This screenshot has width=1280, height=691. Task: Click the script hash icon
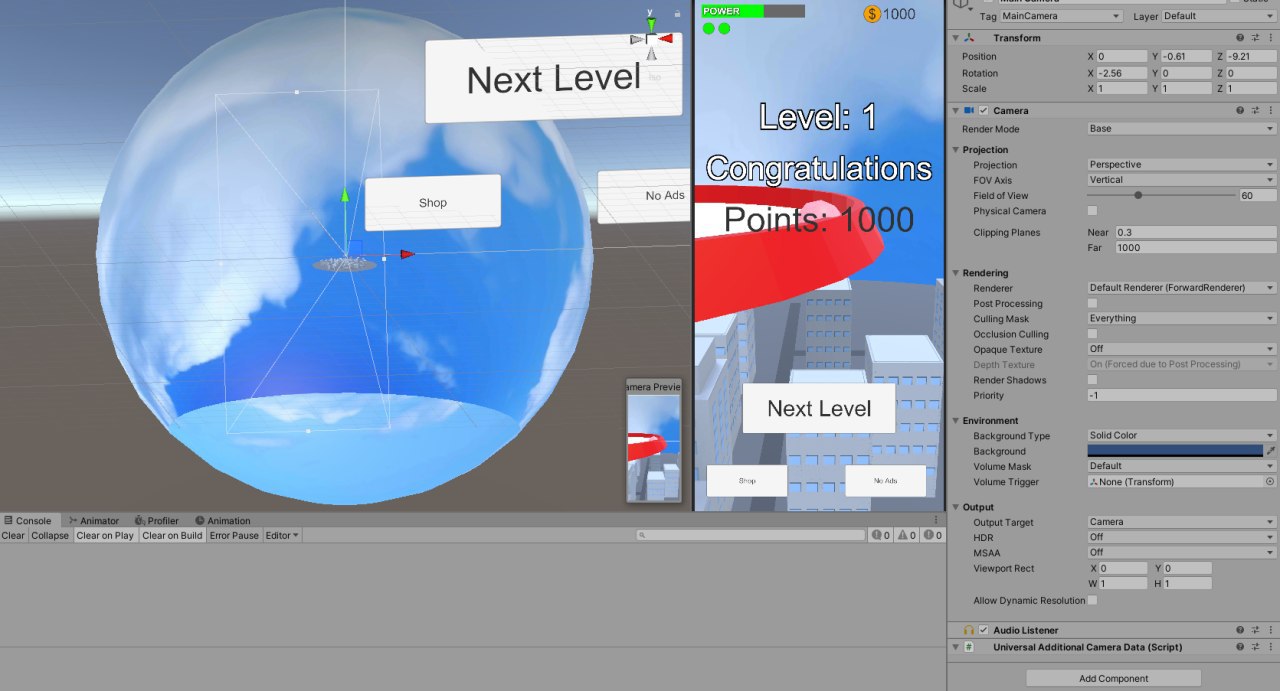coord(968,647)
